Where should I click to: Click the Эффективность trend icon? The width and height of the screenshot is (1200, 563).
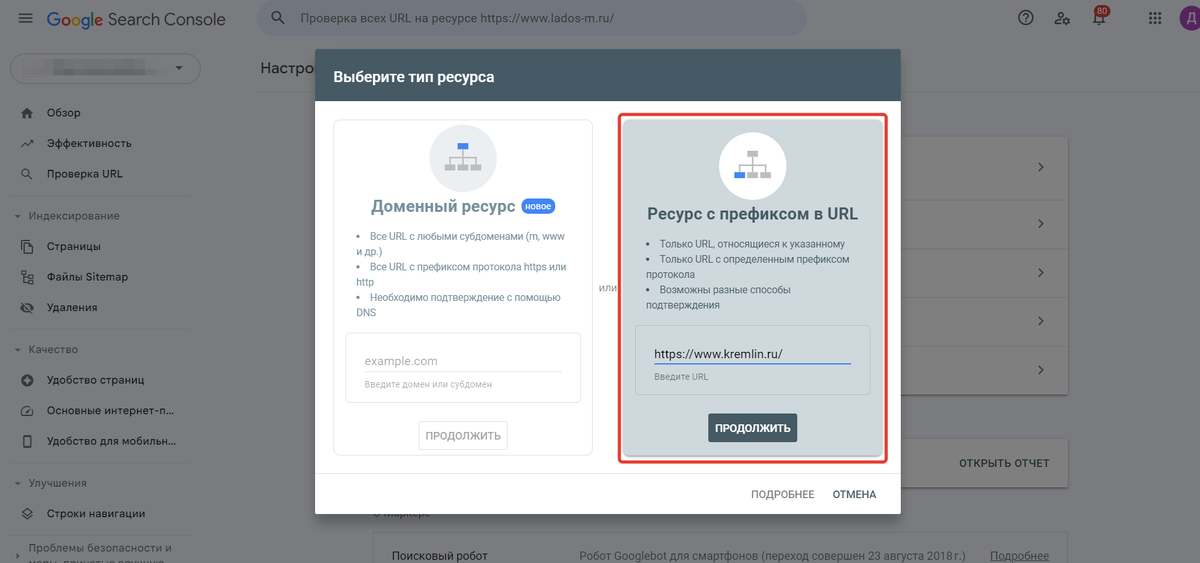click(27, 143)
